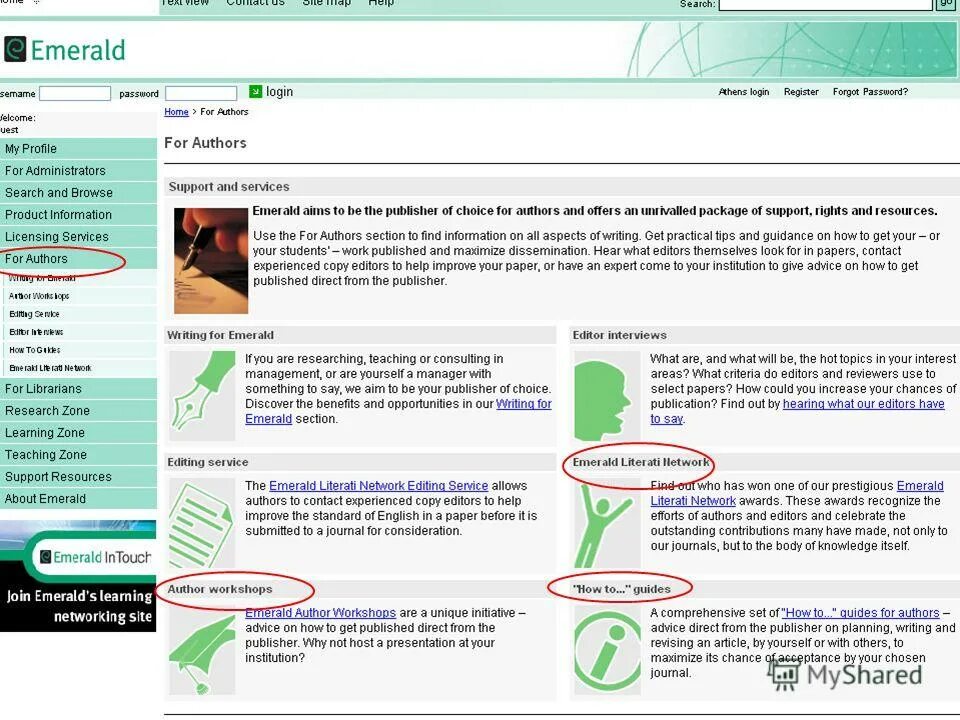This screenshot has width=960, height=720.
Task: Click the Search box in the header
Action: click(x=825, y=4)
